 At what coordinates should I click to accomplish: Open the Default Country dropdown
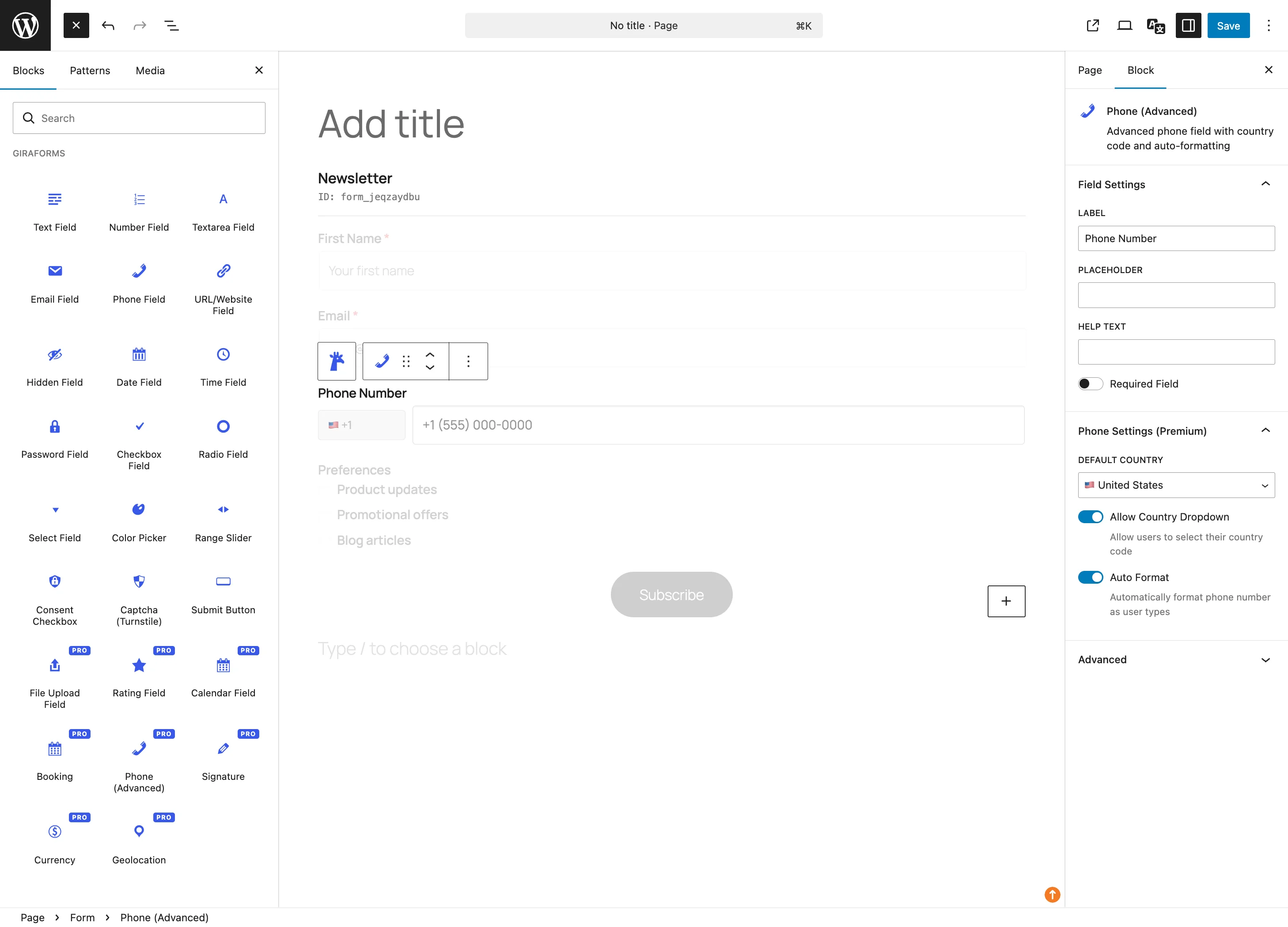1175,485
